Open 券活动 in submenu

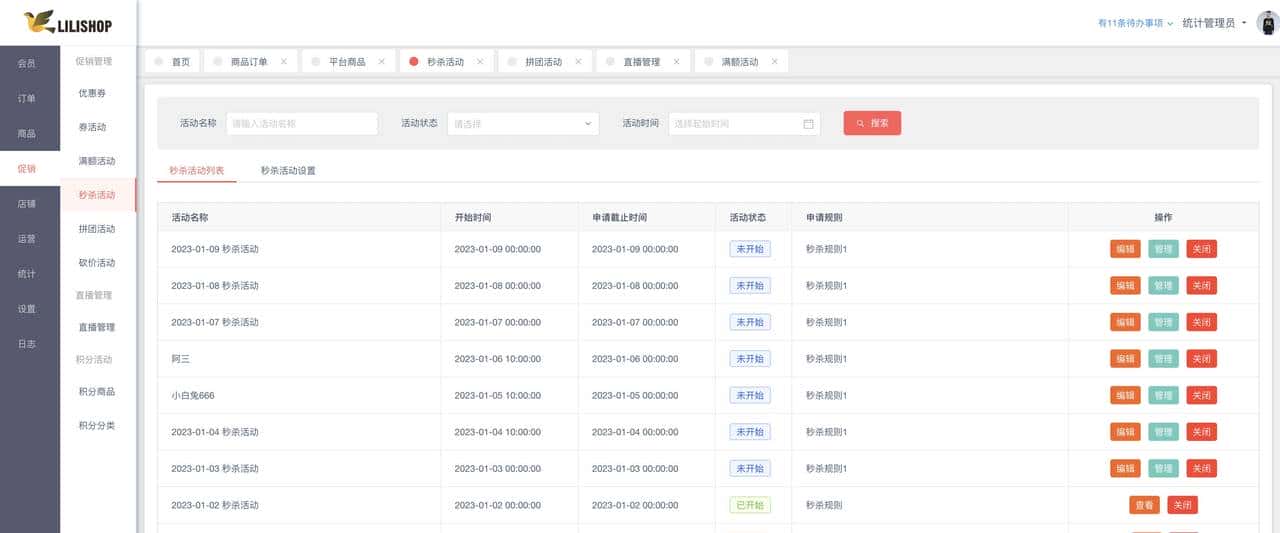pos(98,127)
